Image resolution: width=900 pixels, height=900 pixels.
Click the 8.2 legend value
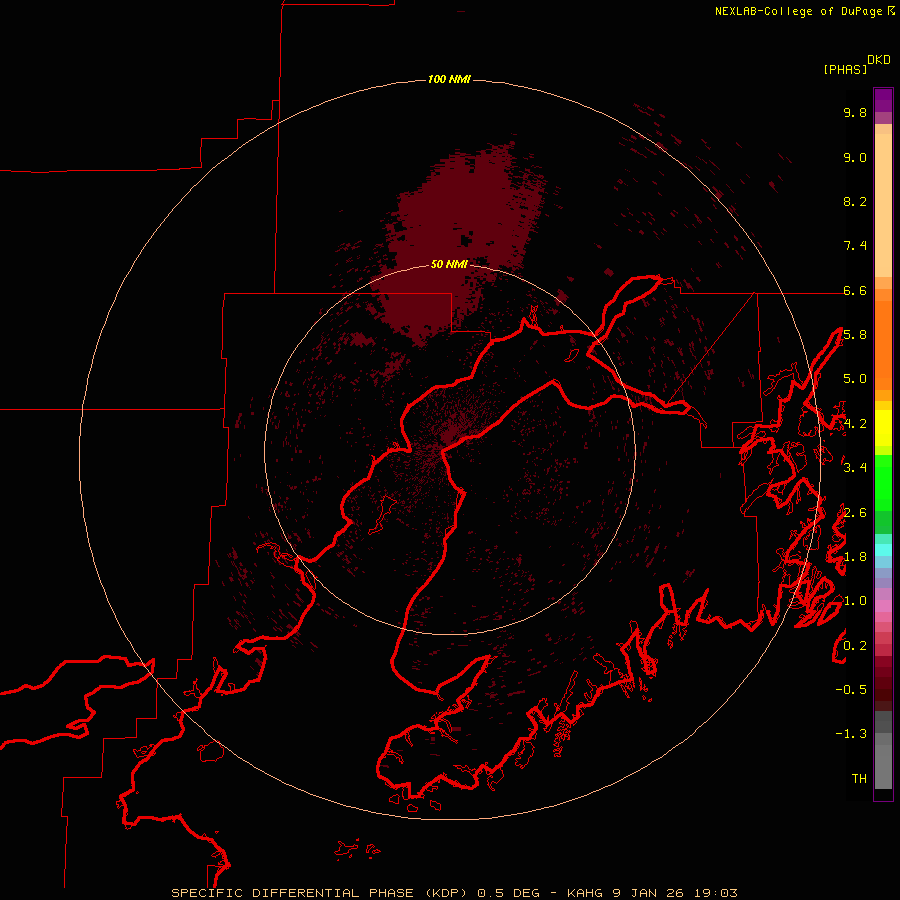855,201
